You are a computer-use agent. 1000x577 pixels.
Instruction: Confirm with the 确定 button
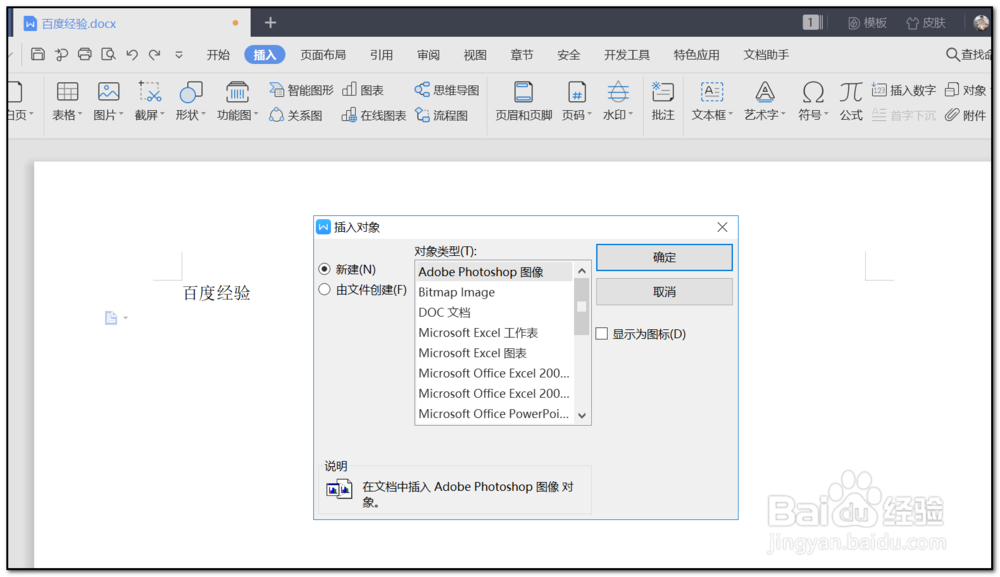pos(664,257)
